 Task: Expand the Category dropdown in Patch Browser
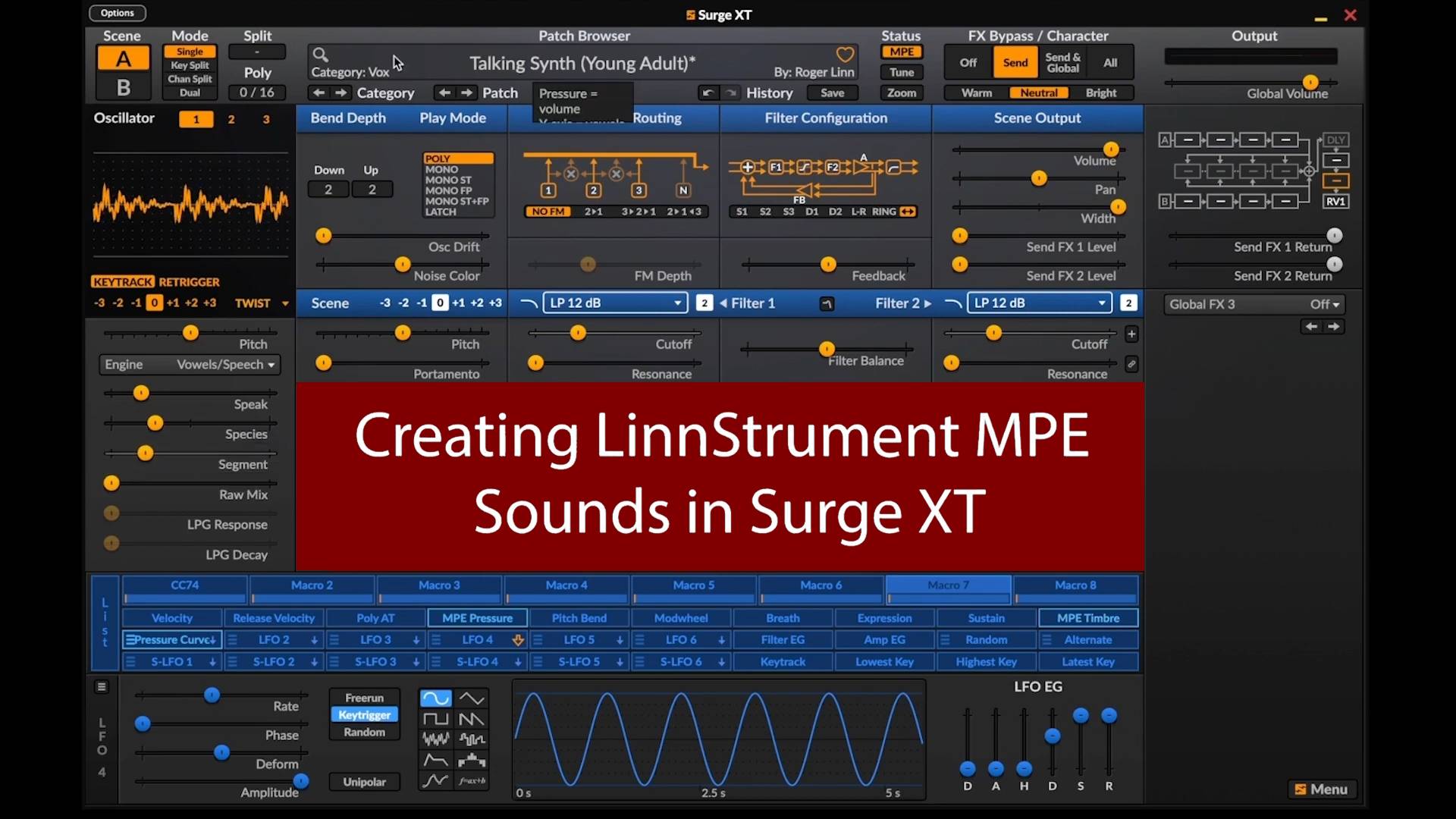click(x=385, y=92)
